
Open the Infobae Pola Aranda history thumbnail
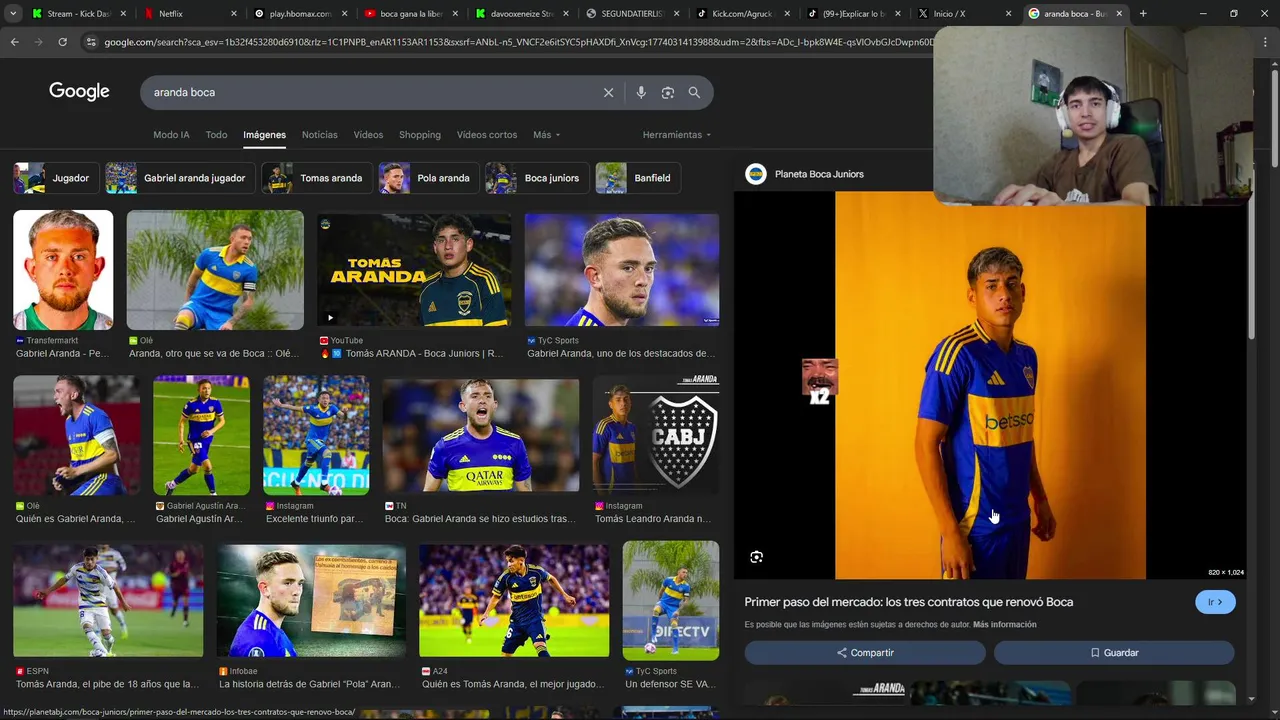pyautogui.click(x=311, y=600)
